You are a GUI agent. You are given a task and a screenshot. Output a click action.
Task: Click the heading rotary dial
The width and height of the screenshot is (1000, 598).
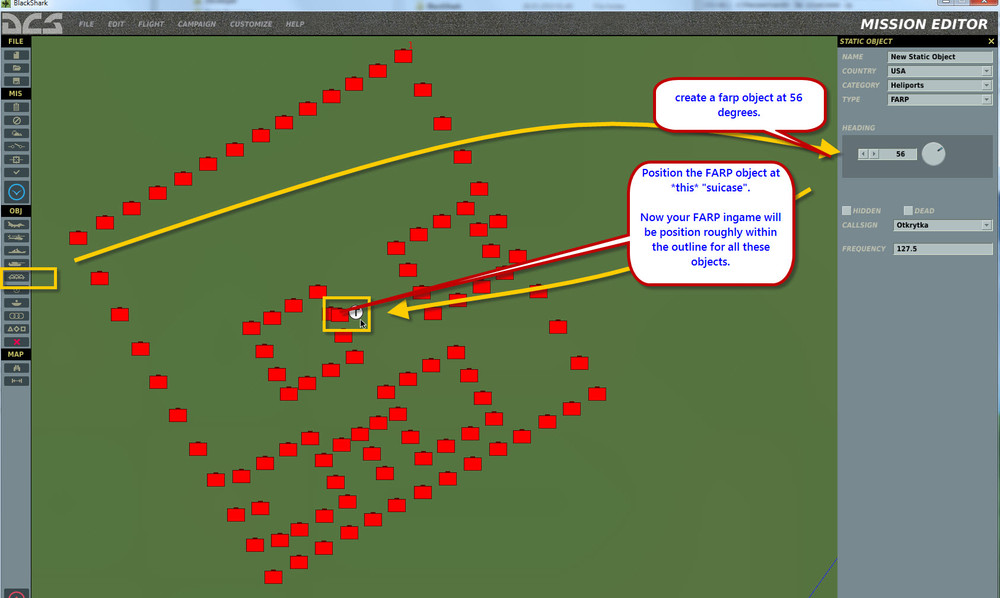point(933,154)
